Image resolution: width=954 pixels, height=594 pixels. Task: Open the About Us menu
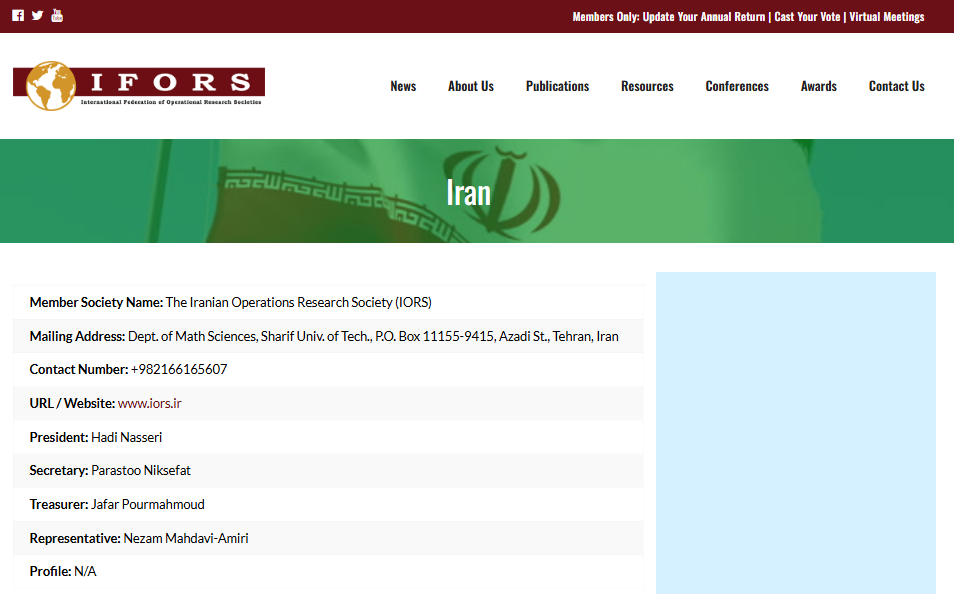[x=470, y=86]
